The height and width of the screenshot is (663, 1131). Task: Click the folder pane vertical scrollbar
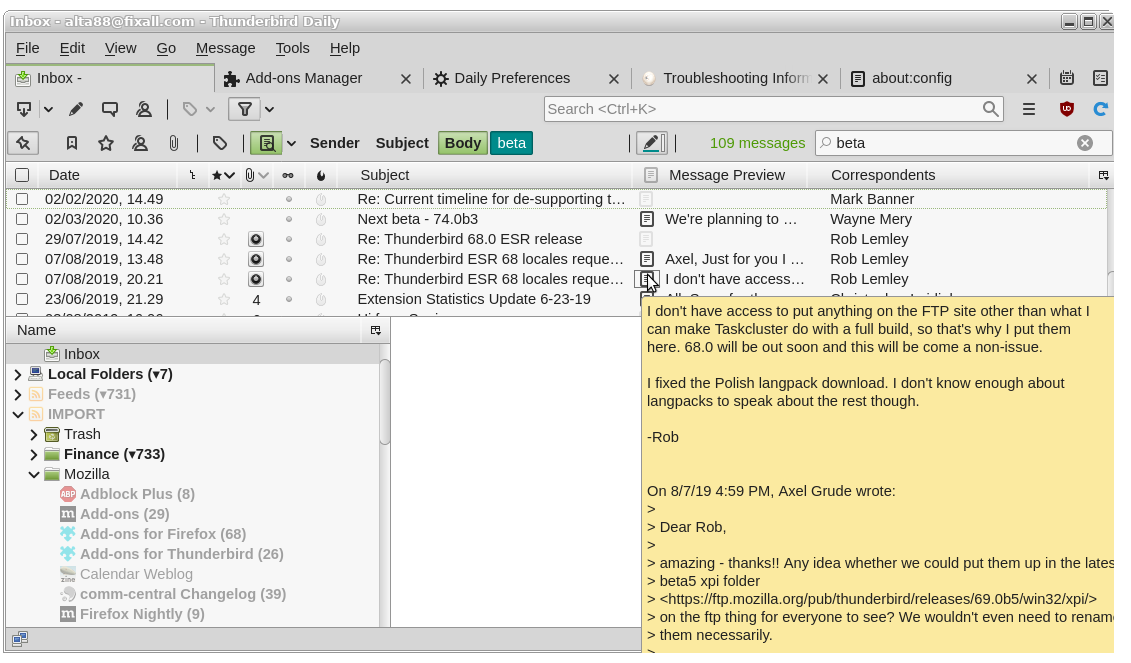pyautogui.click(x=384, y=402)
